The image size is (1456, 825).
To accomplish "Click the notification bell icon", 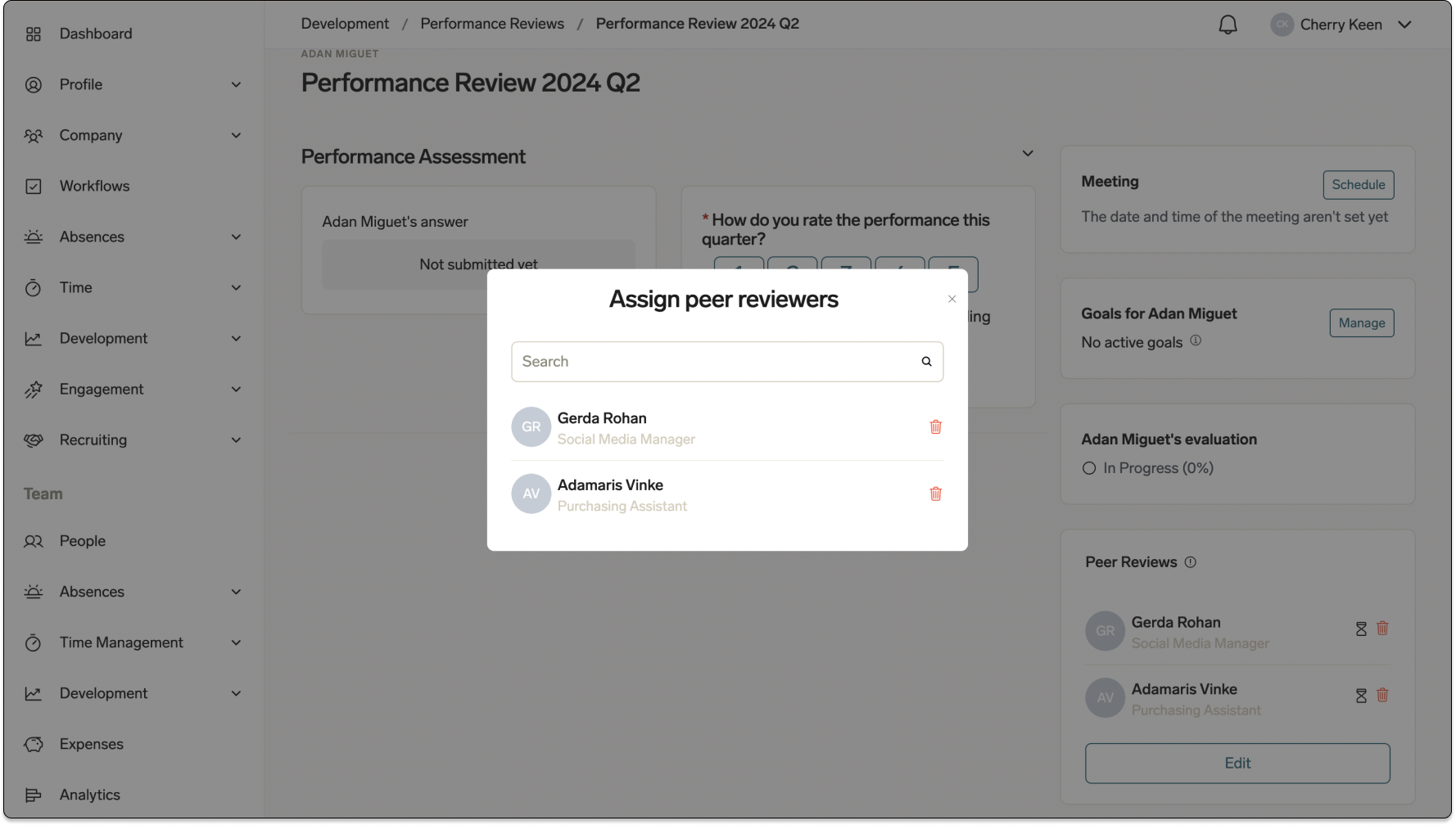I will click(1228, 24).
